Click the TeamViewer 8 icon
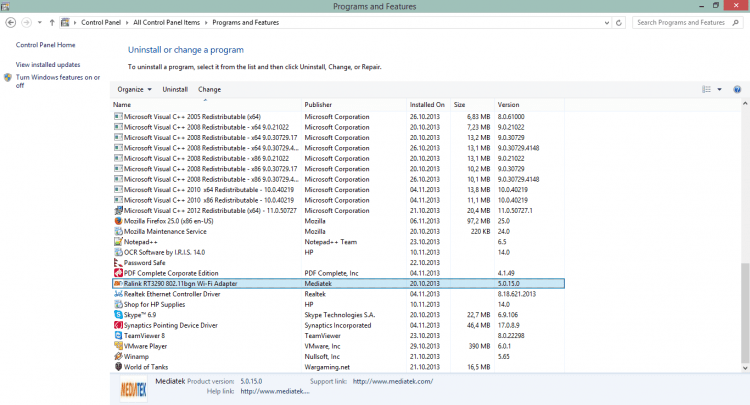The image size is (750, 405). (118, 336)
